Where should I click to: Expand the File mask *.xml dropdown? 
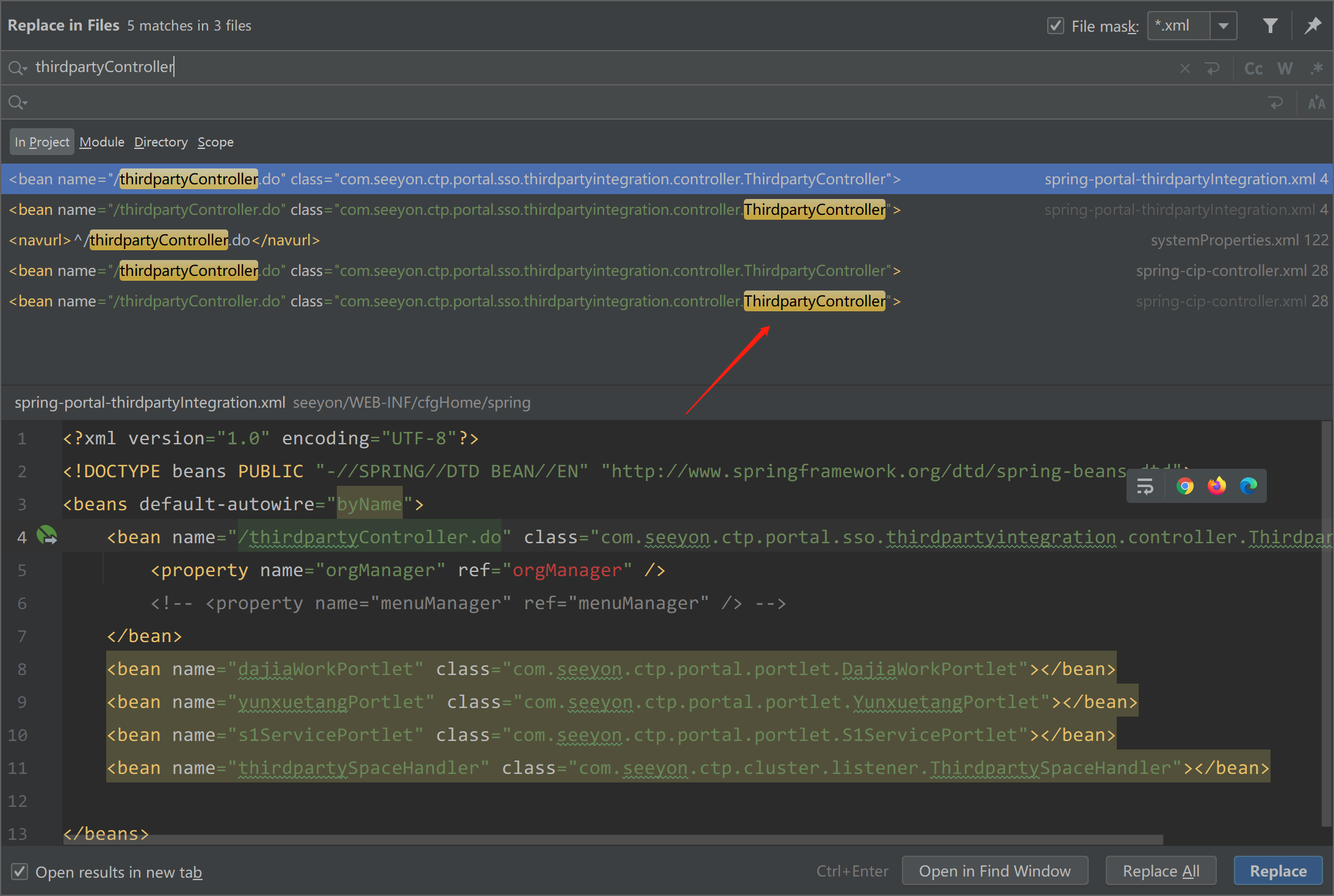[1223, 26]
